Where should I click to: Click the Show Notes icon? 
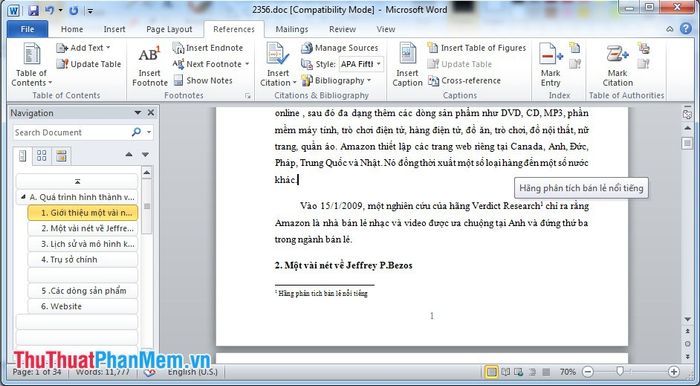(x=178, y=80)
